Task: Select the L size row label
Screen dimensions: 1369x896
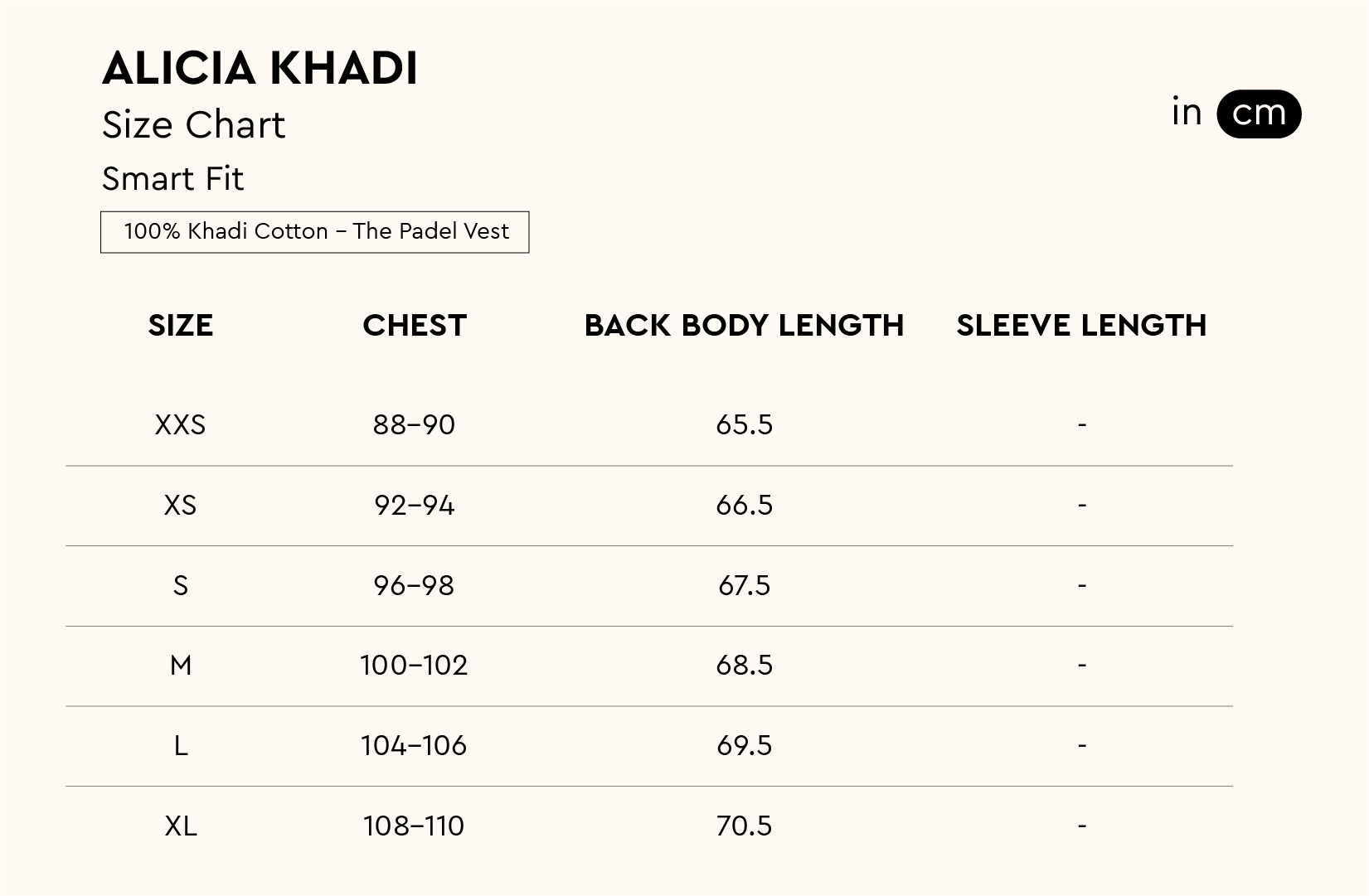Action: tap(180, 746)
